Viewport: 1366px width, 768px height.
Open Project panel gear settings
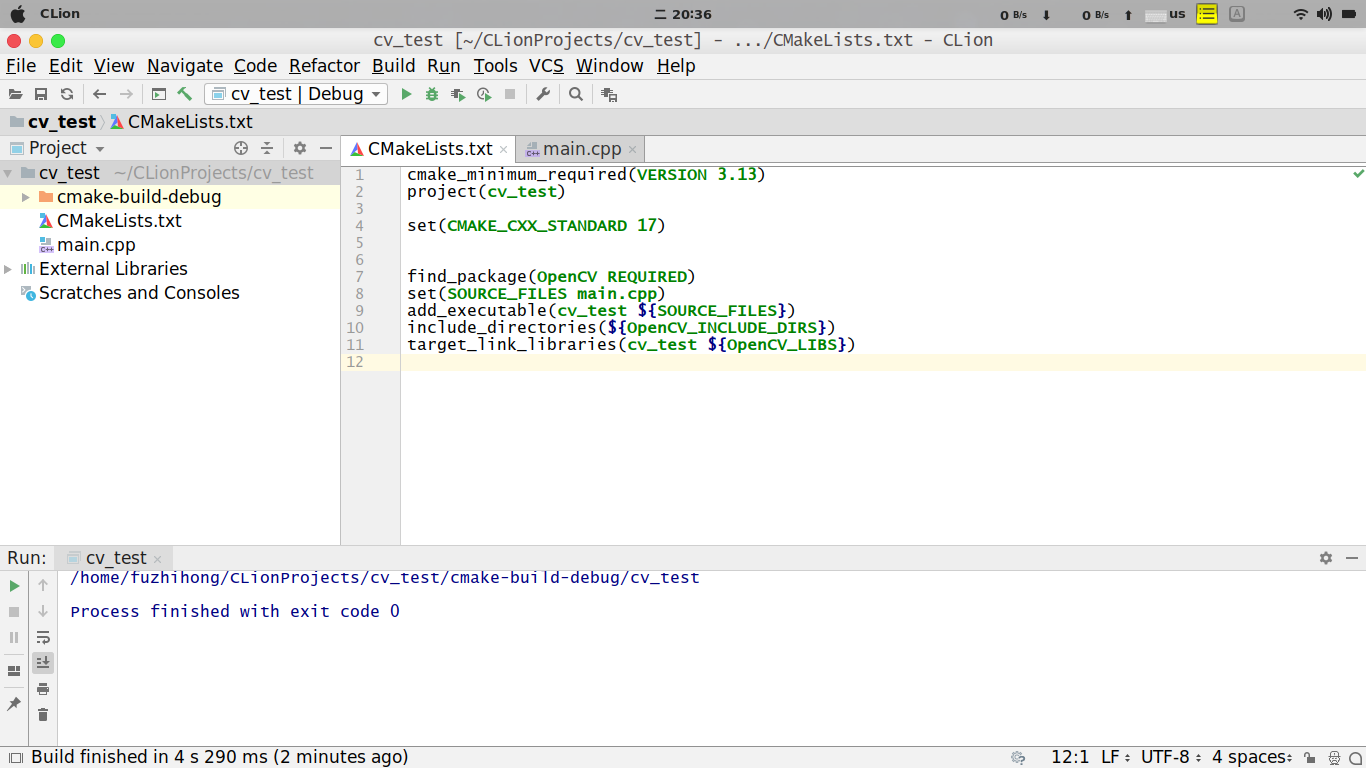click(300, 148)
